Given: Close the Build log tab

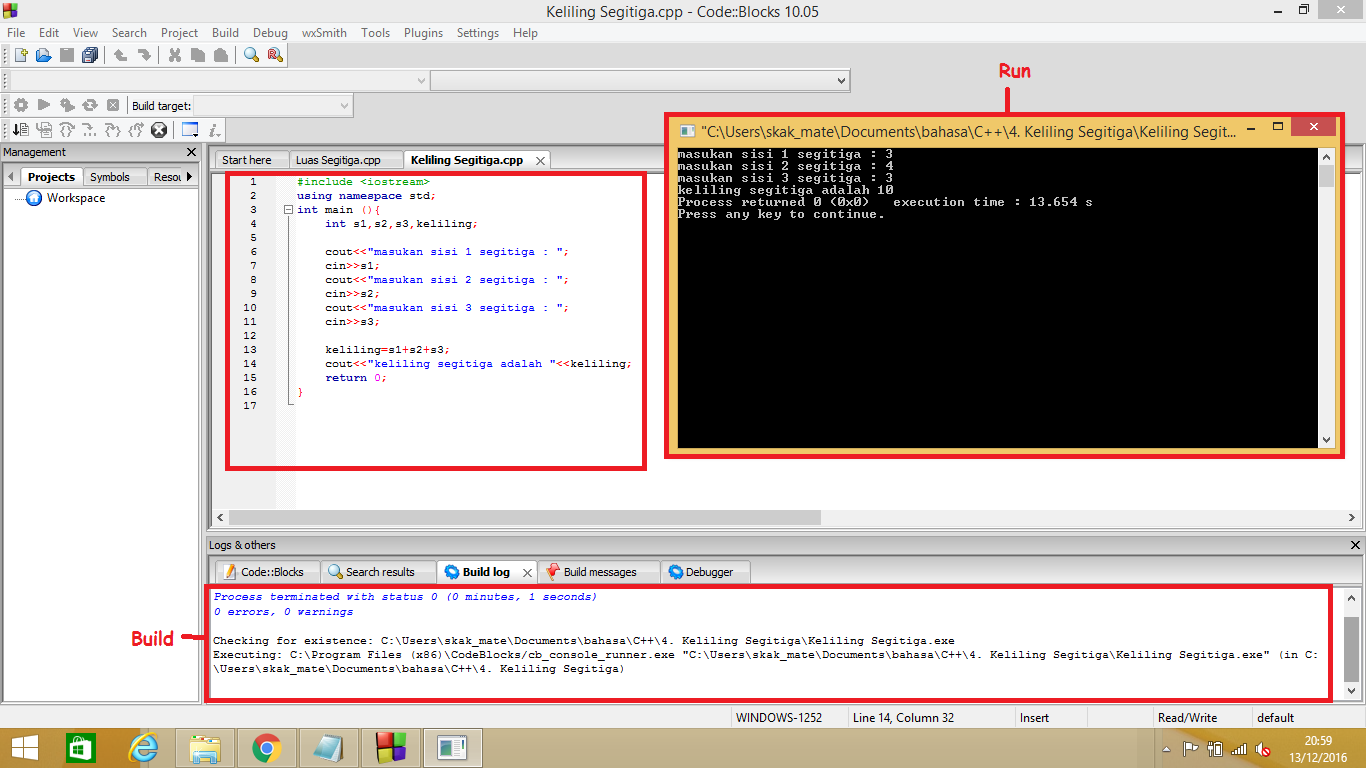Looking at the screenshot, I should pos(528,573).
